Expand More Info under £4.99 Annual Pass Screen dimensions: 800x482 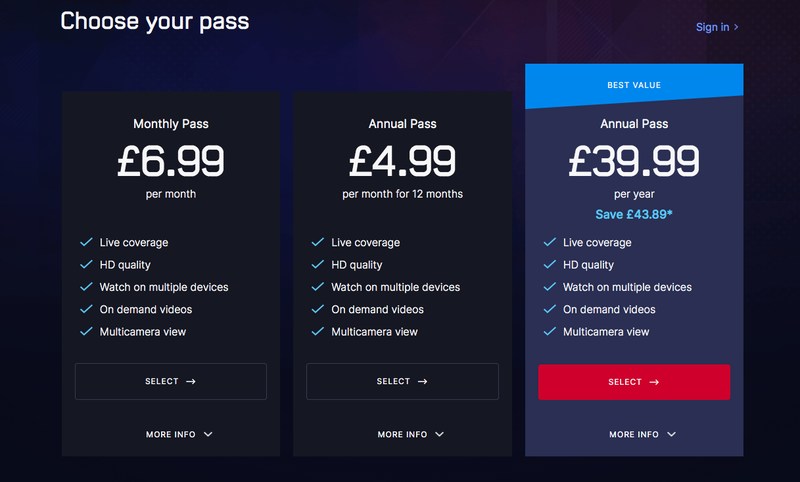click(x=411, y=434)
